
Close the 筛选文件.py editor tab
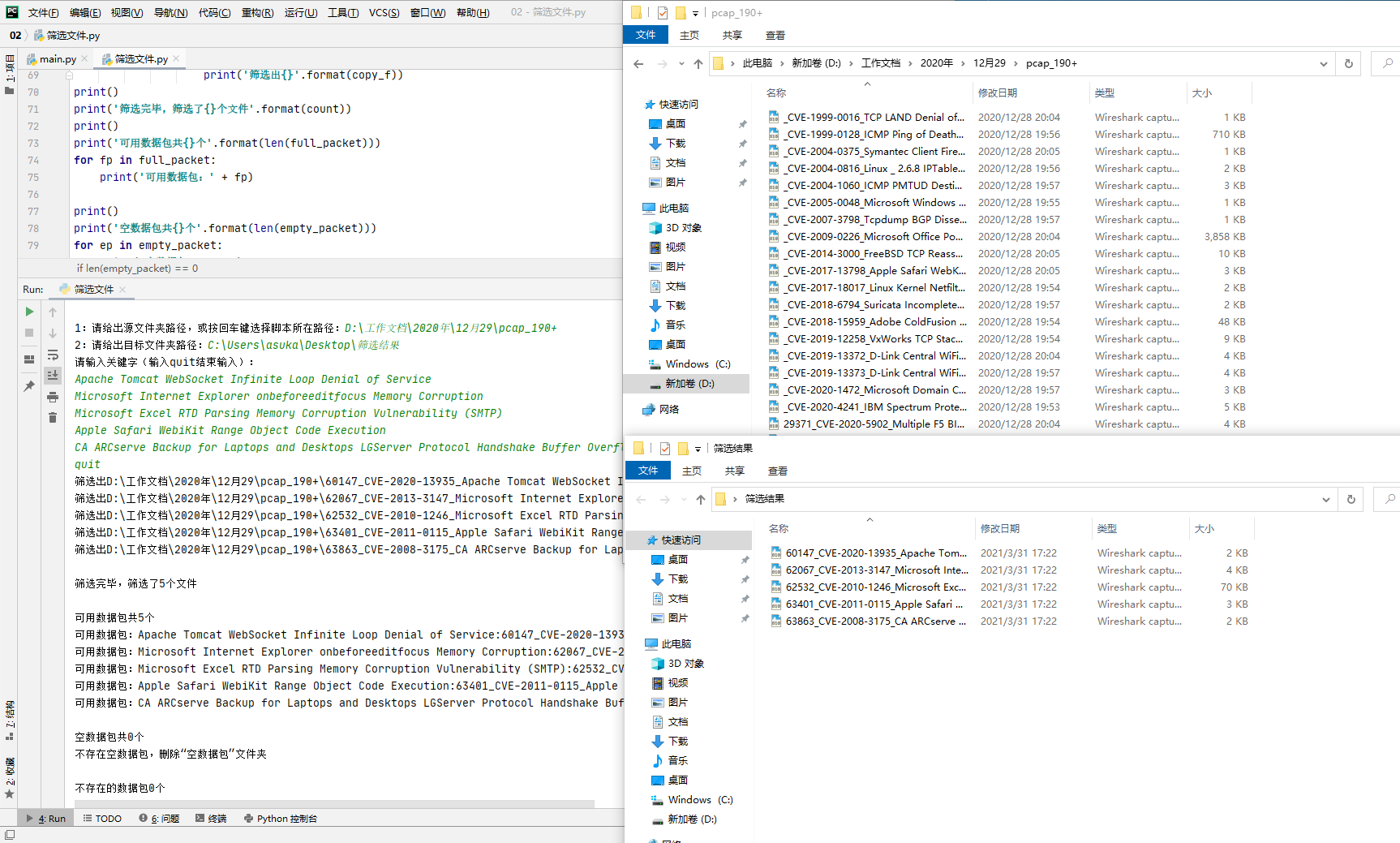tap(176, 58)
